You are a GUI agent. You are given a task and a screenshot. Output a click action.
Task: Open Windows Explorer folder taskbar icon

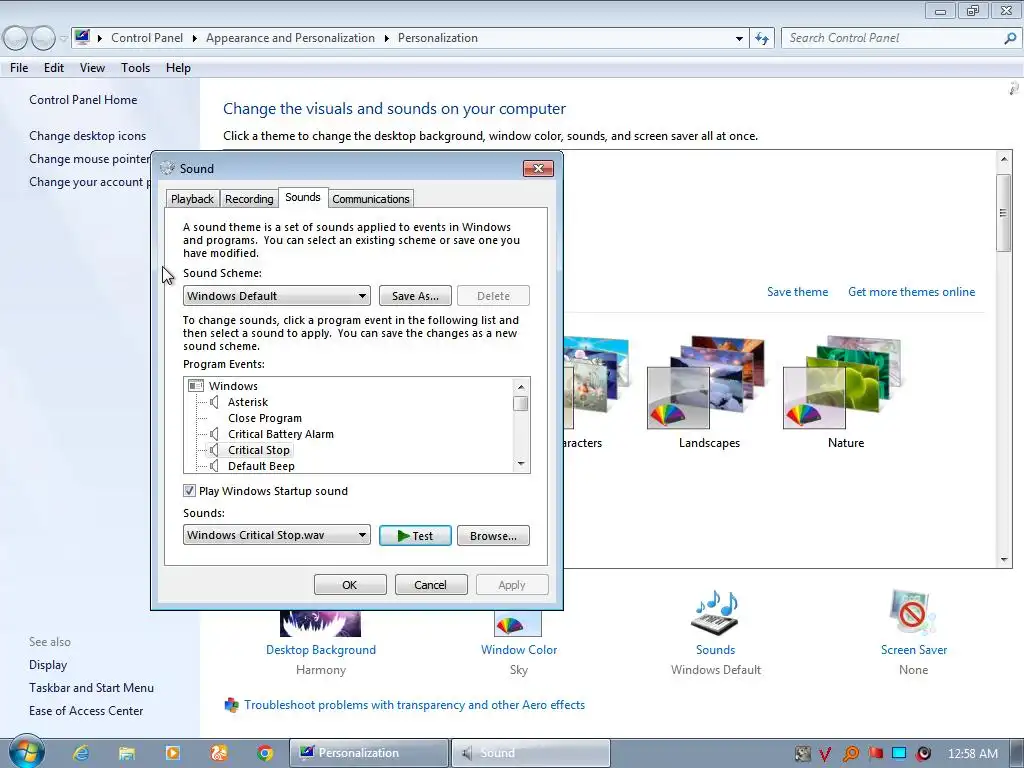[127, 753]
